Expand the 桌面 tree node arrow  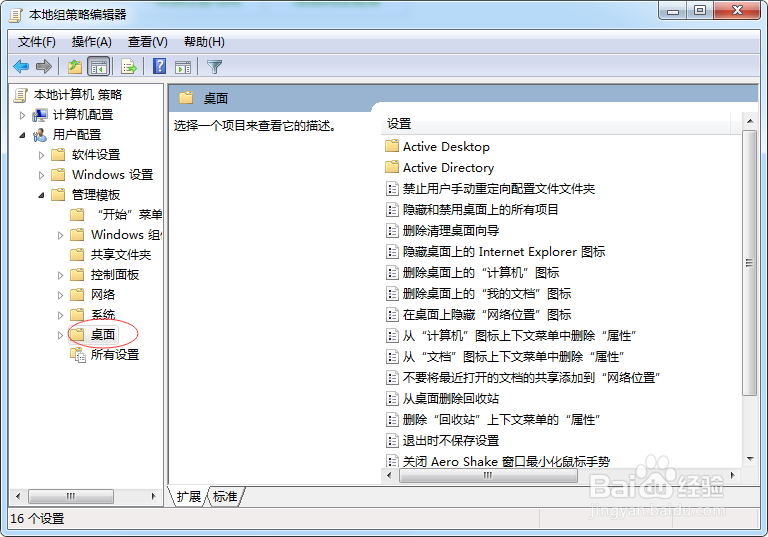coord(60,335)
